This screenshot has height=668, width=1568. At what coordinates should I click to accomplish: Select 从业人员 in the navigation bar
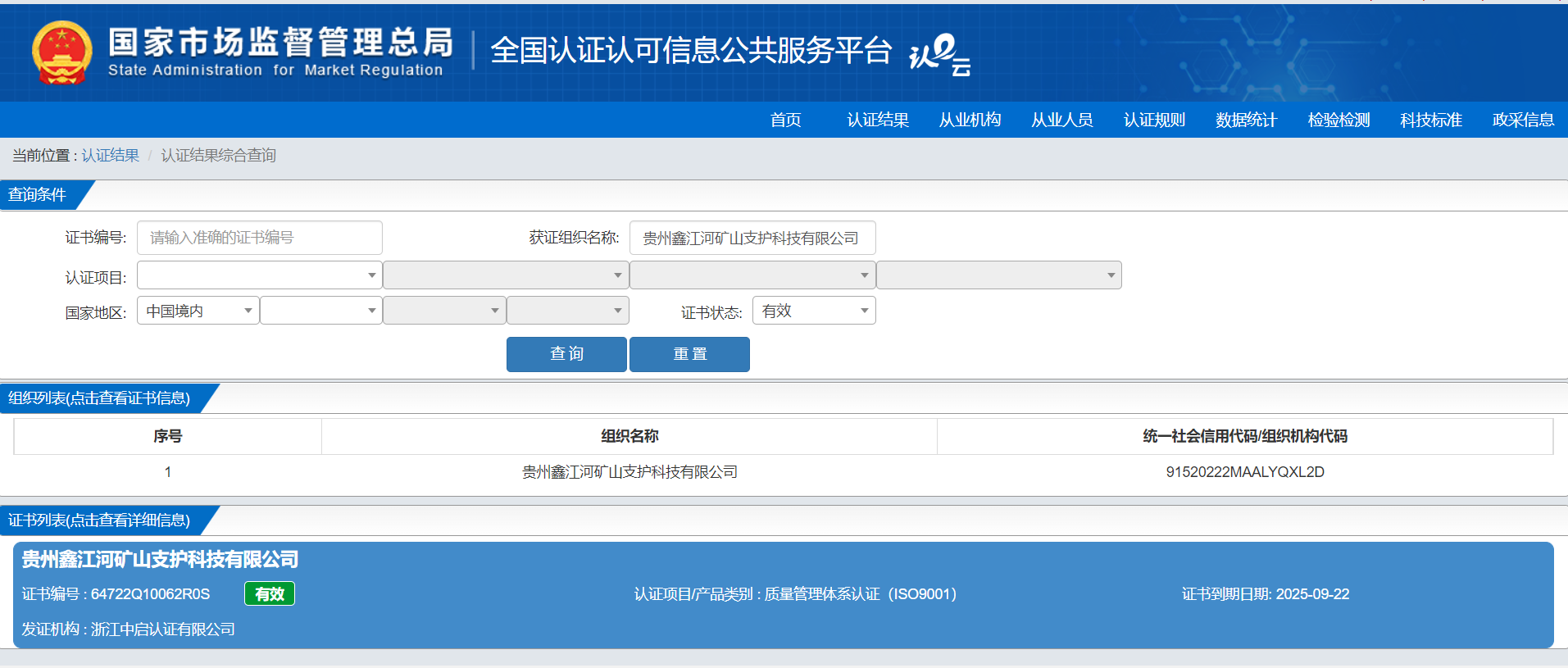(1062, 120)
